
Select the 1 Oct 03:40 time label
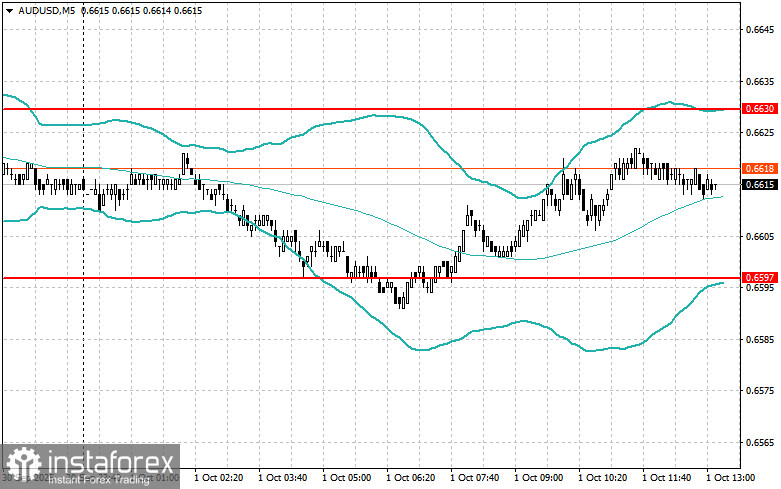pos(282,478)
